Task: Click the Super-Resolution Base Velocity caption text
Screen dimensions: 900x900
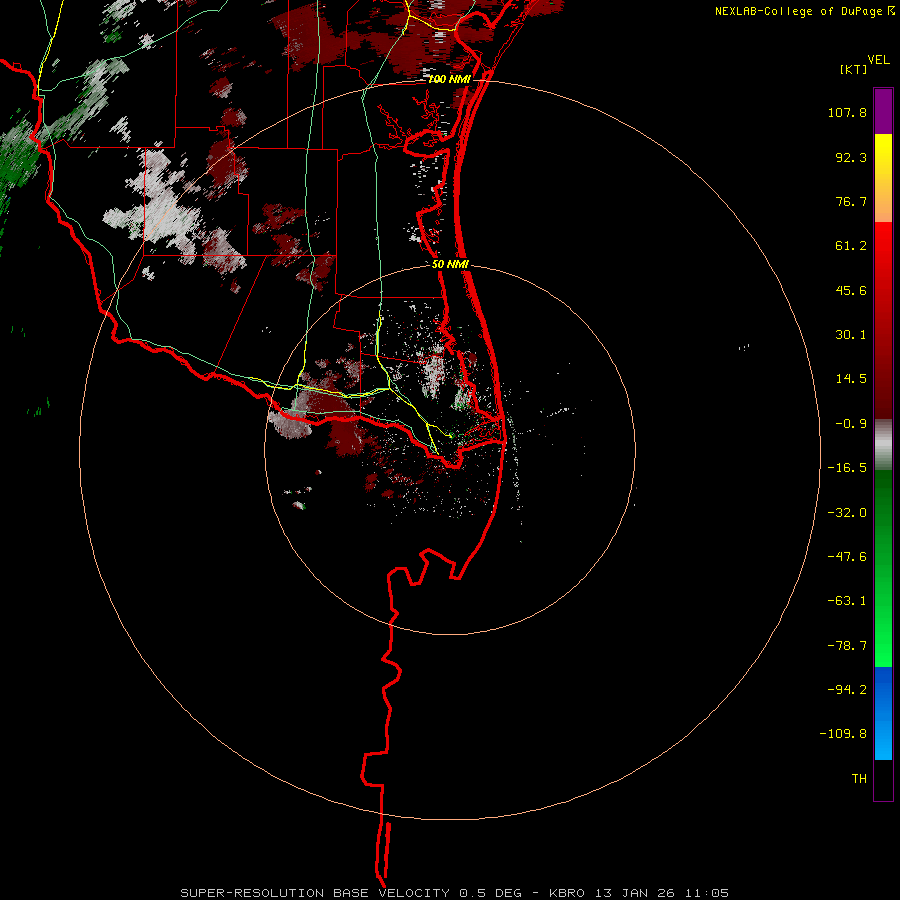Action: 455,893
